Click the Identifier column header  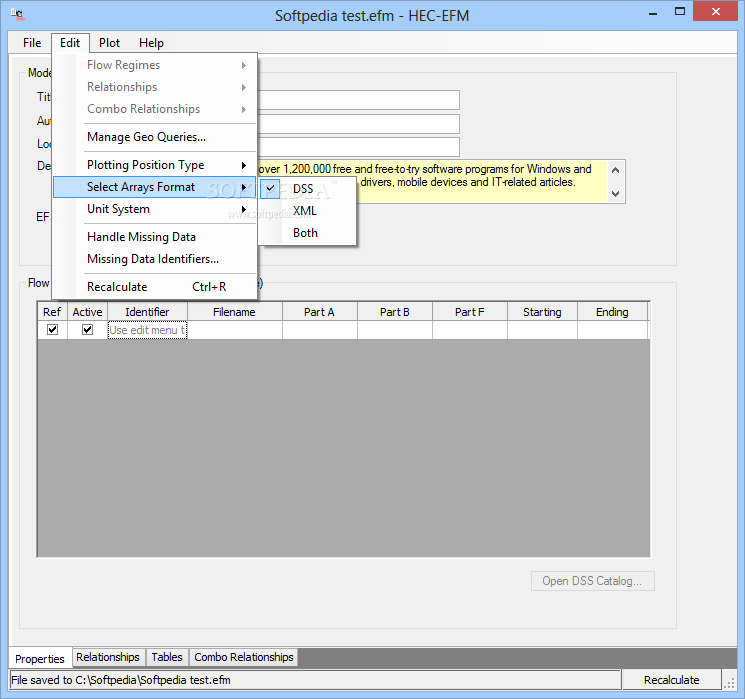click(x=147, y=312)
